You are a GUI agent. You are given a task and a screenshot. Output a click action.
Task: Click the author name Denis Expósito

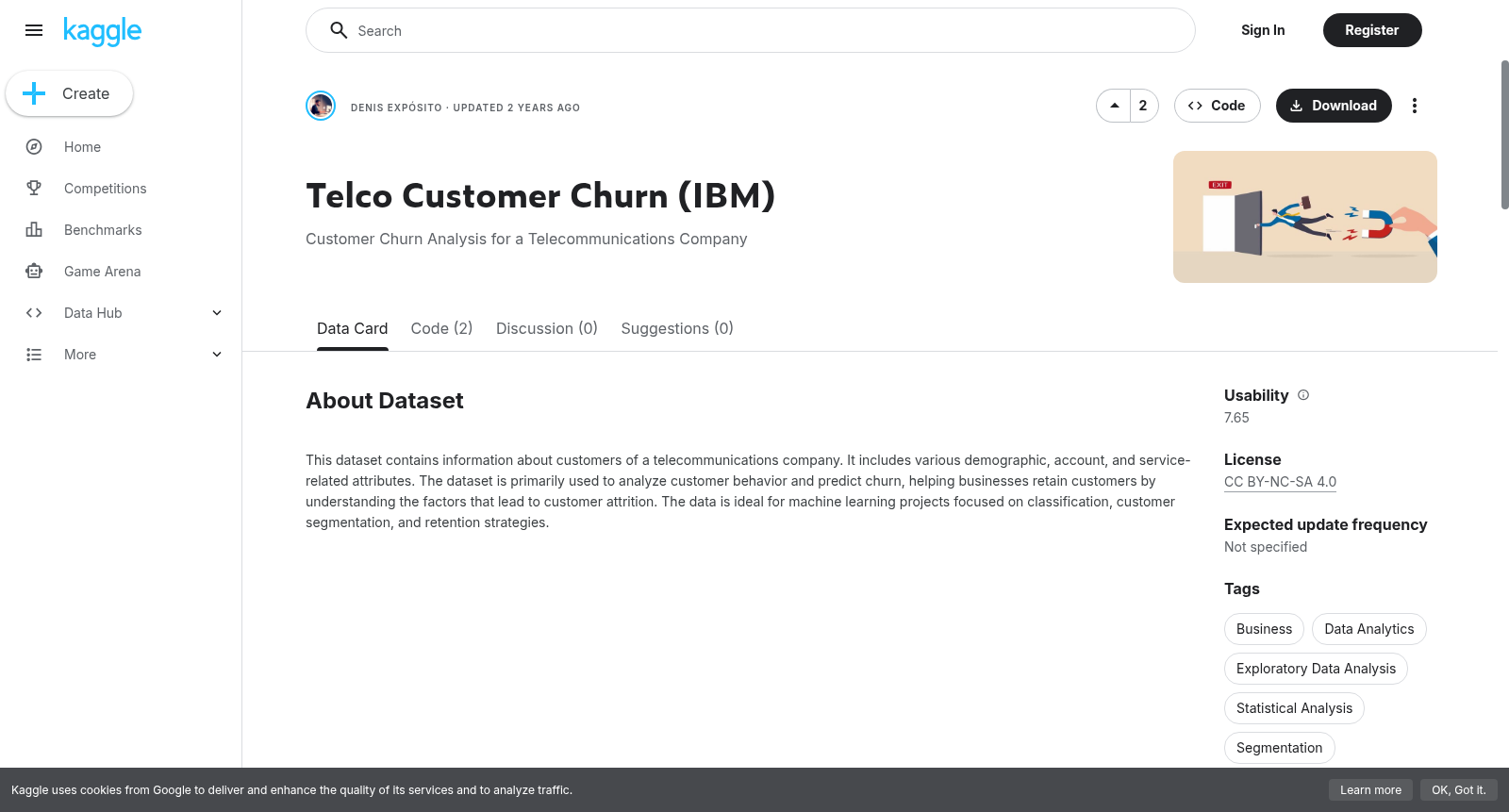(396, 108)
